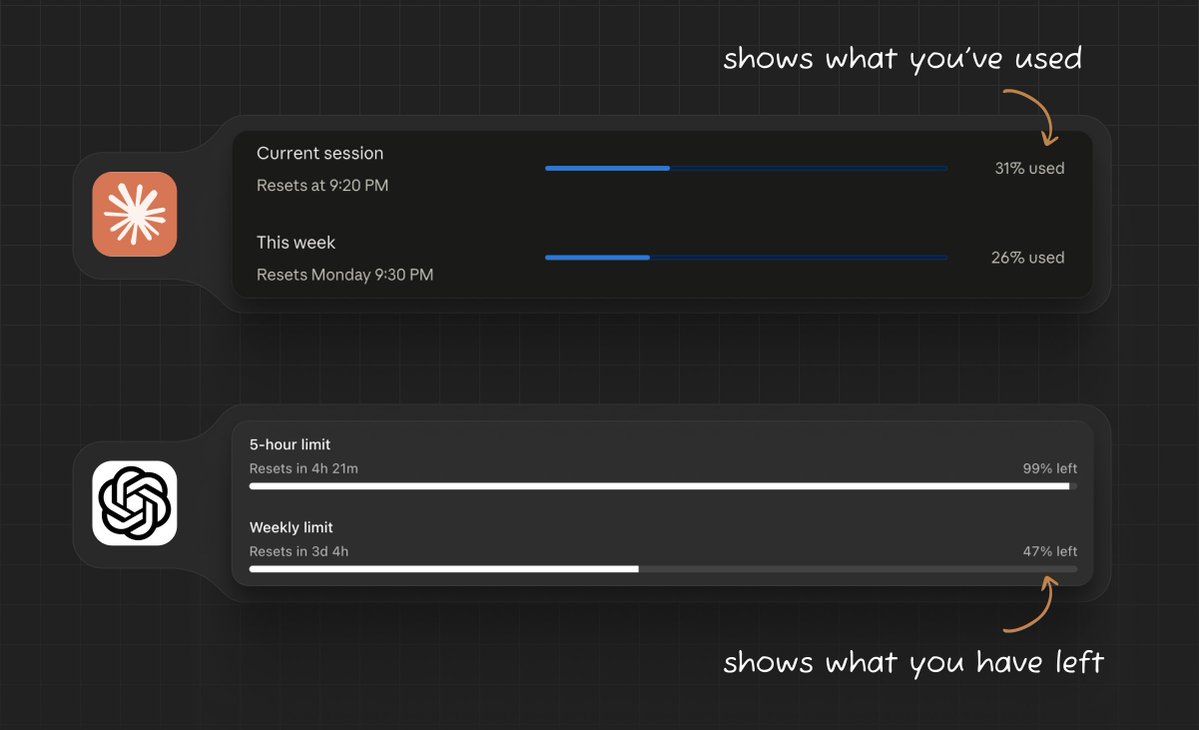
Task: Click the "26% used" value
Action: pyautogui.click(x=1028, y=258)
